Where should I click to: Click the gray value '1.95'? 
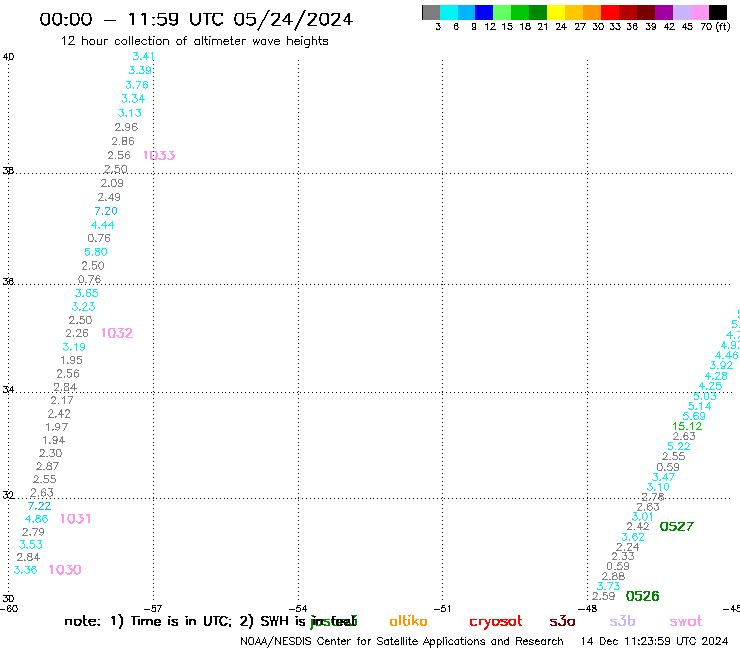(x=71, y=360)
